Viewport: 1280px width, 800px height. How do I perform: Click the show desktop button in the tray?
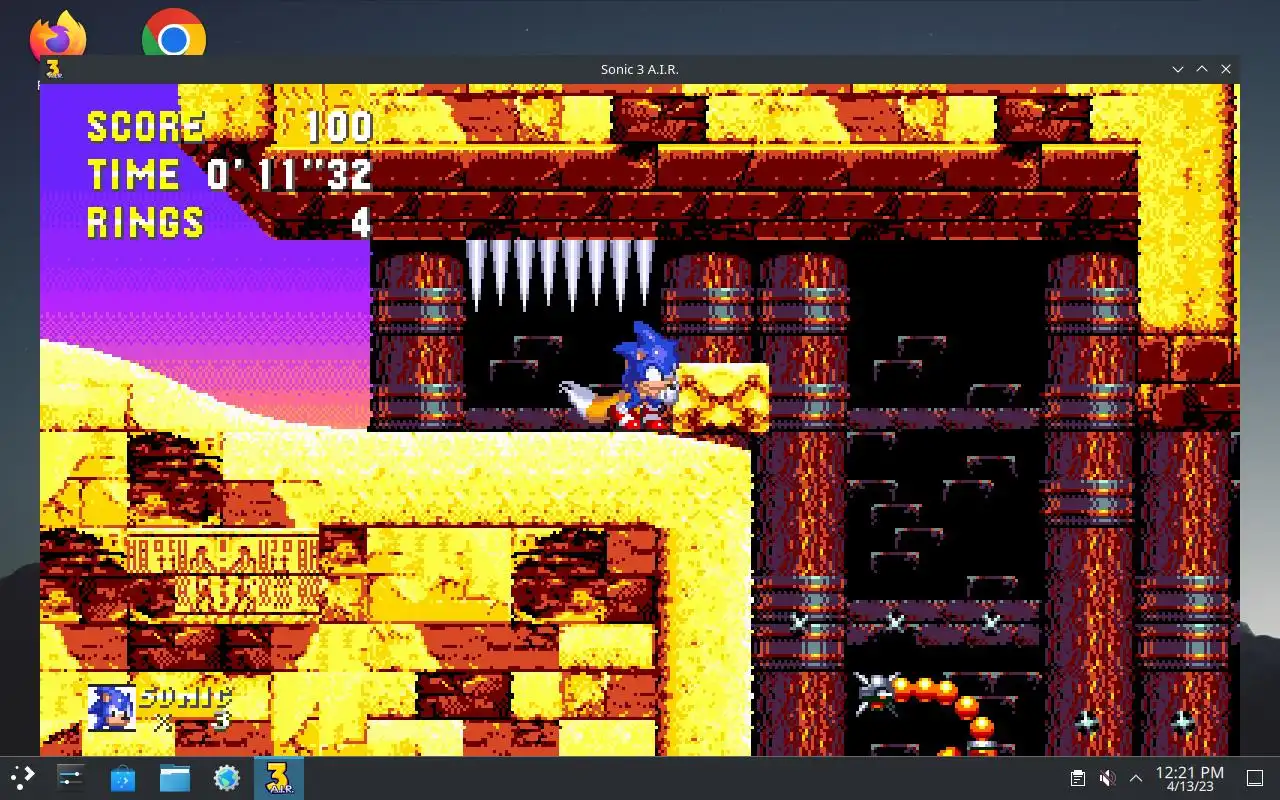[x=1255, y=778]
